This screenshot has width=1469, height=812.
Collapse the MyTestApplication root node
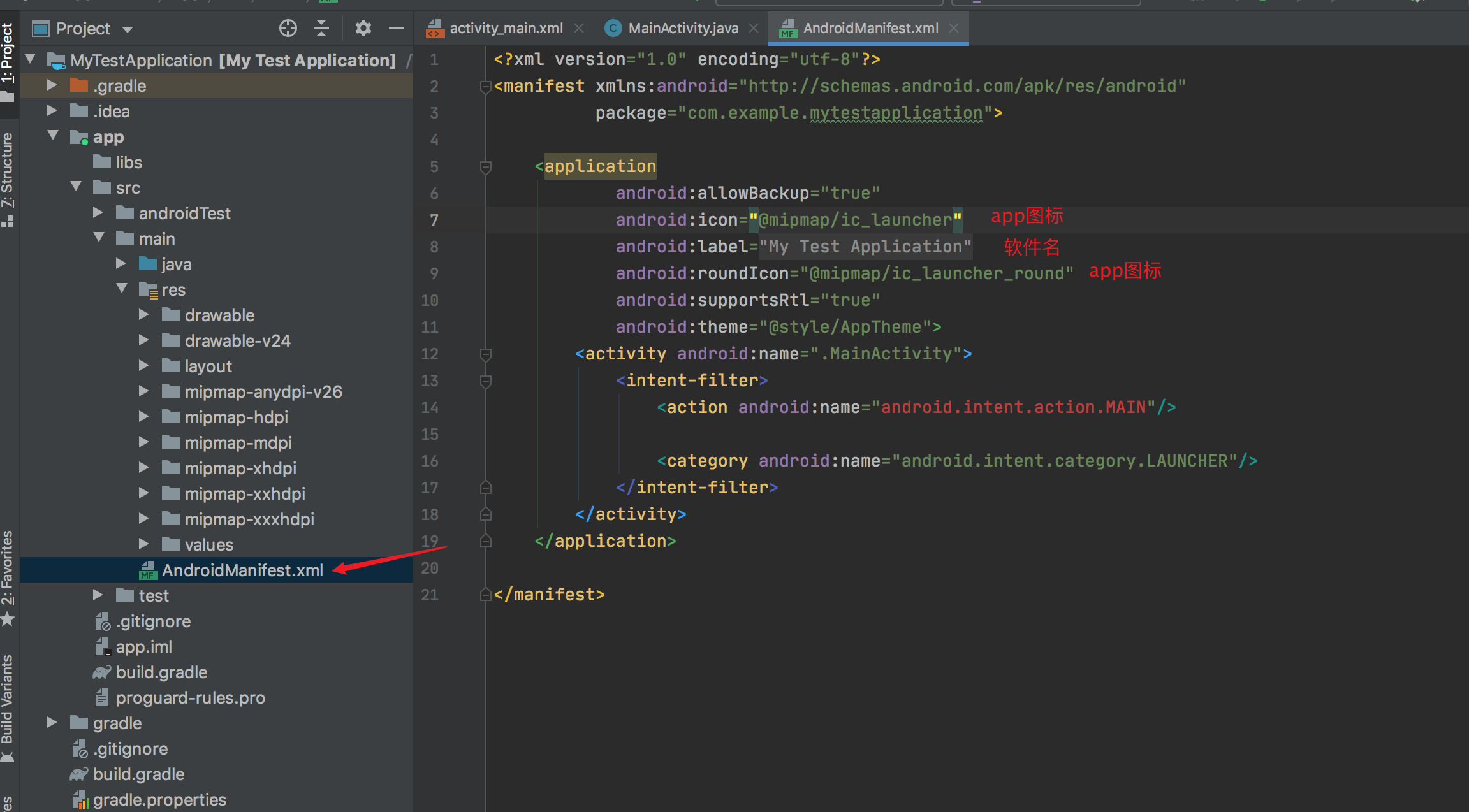tap(30, 59)
